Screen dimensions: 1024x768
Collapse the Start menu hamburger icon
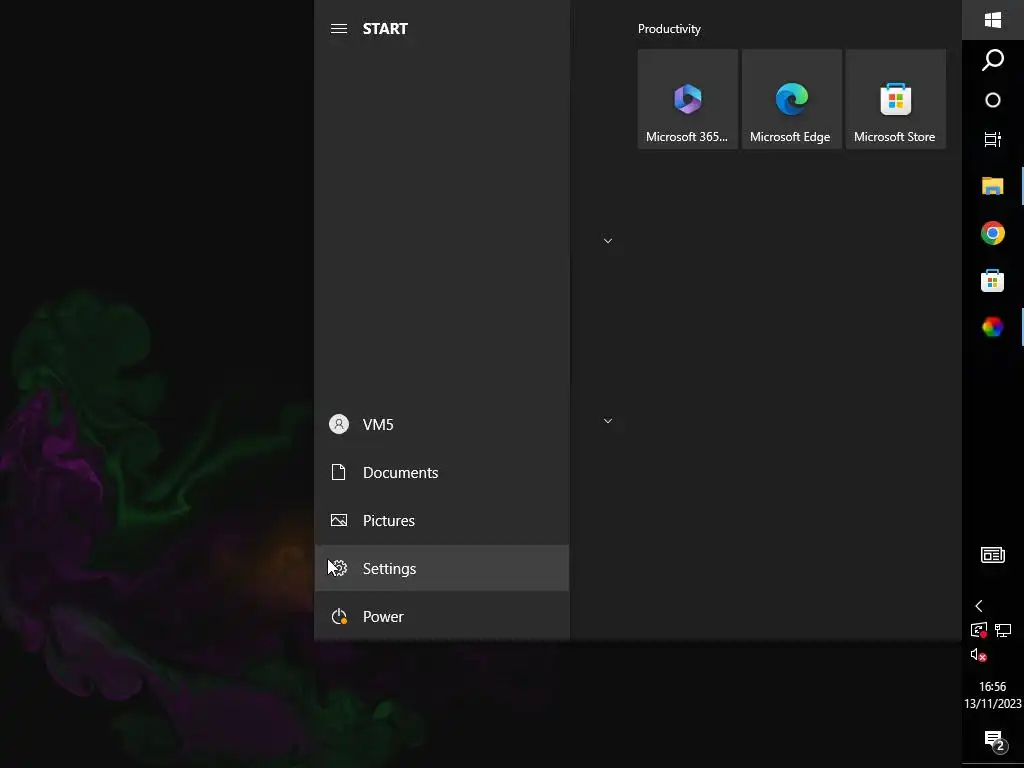click(338, 29)
